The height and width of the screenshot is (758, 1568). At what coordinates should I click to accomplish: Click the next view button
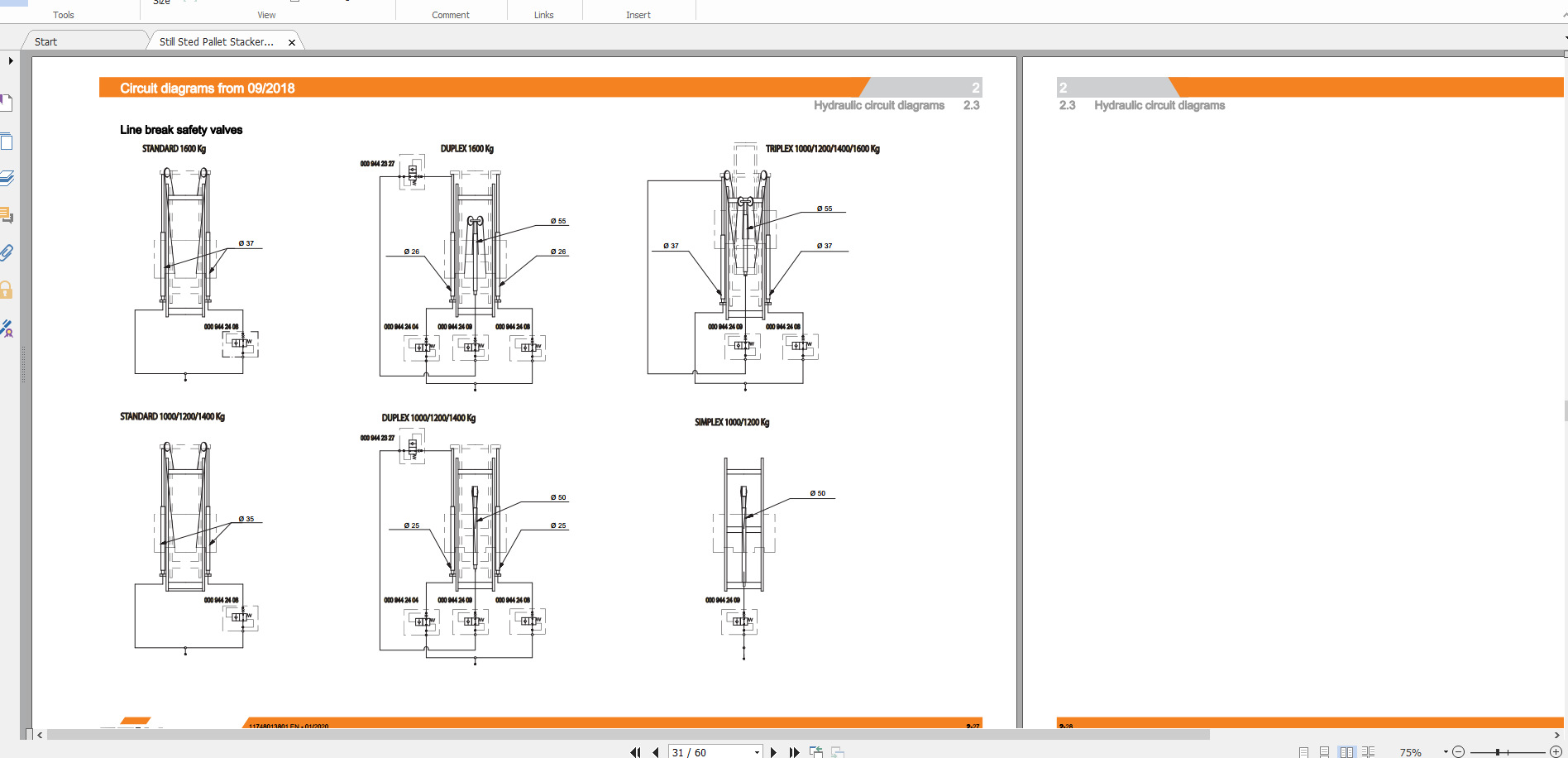[x=838, y=752]
